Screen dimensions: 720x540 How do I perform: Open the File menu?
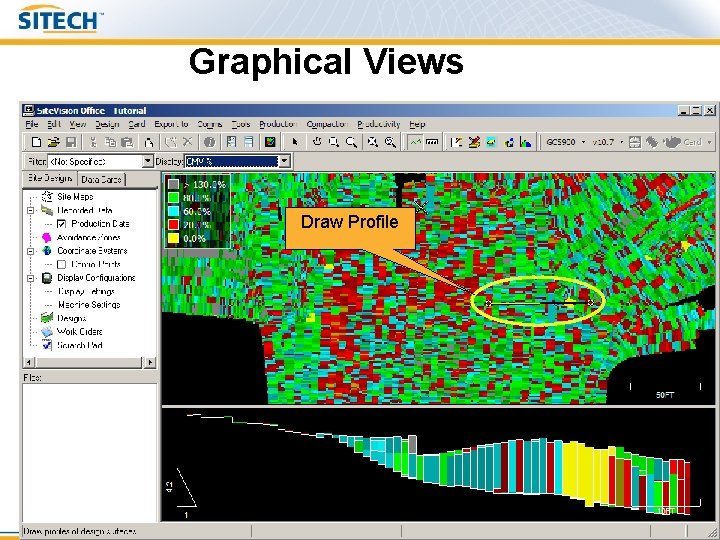[x=32, y=124]
